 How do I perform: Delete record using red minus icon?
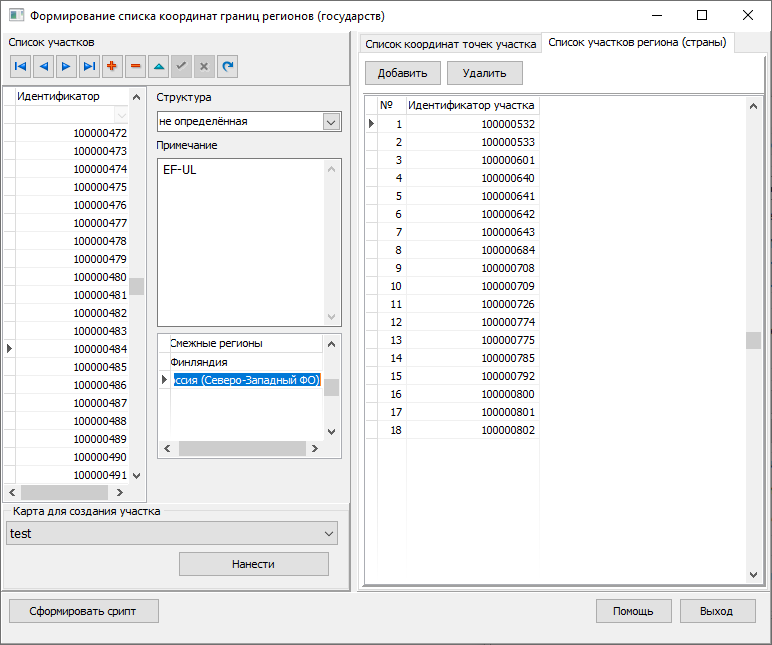135,66
